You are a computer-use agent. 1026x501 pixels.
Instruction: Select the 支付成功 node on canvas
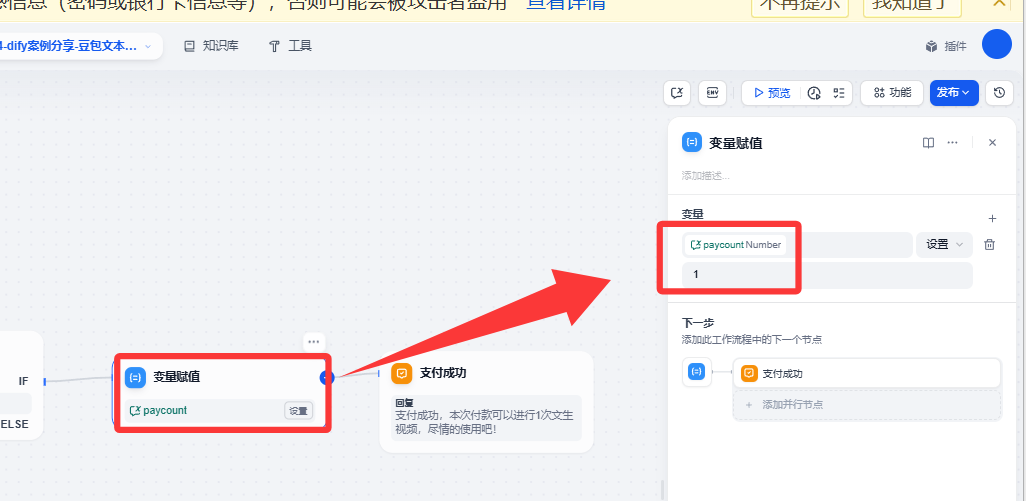486,402
